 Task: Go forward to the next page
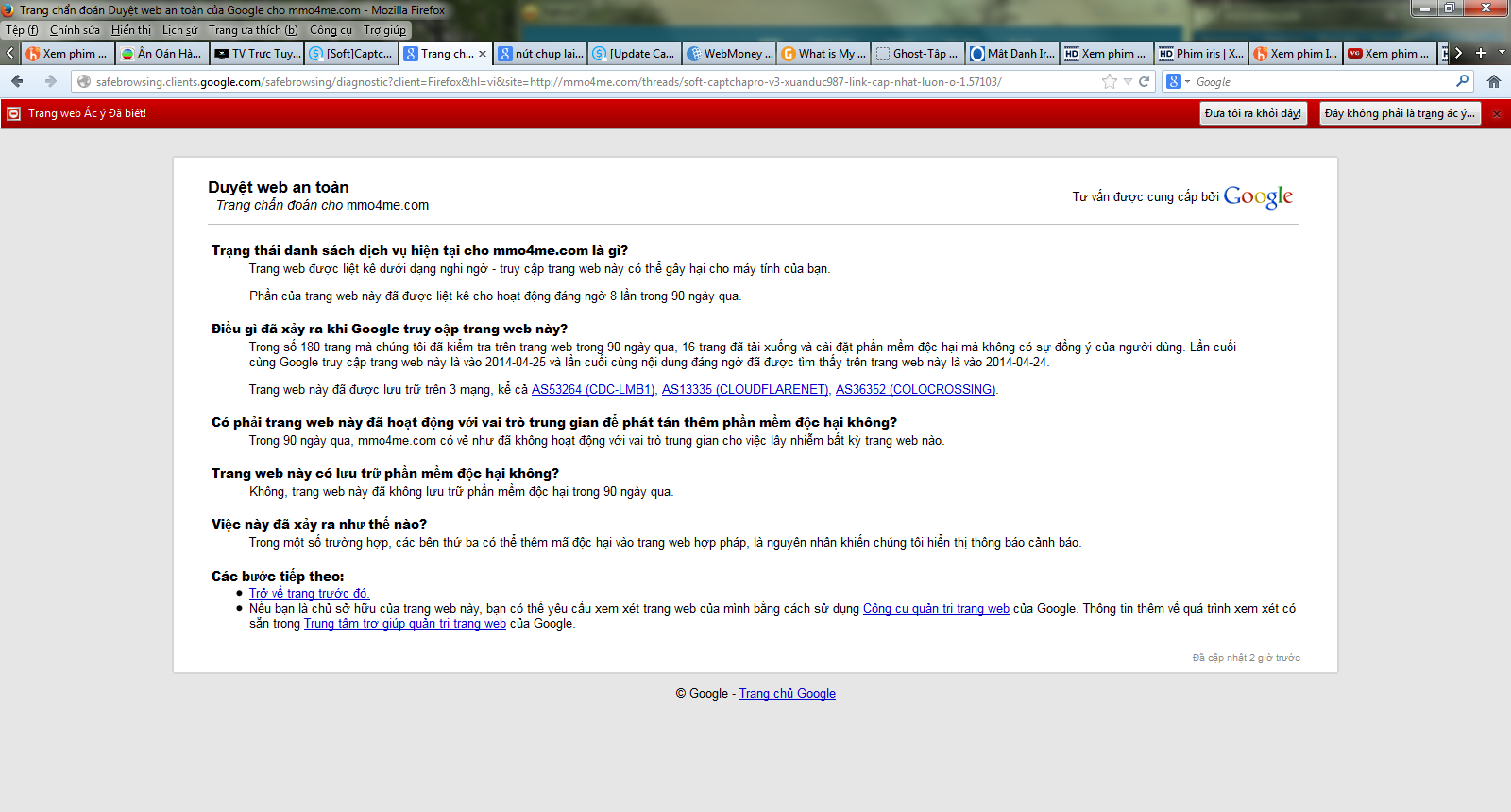tap(51, 81)
